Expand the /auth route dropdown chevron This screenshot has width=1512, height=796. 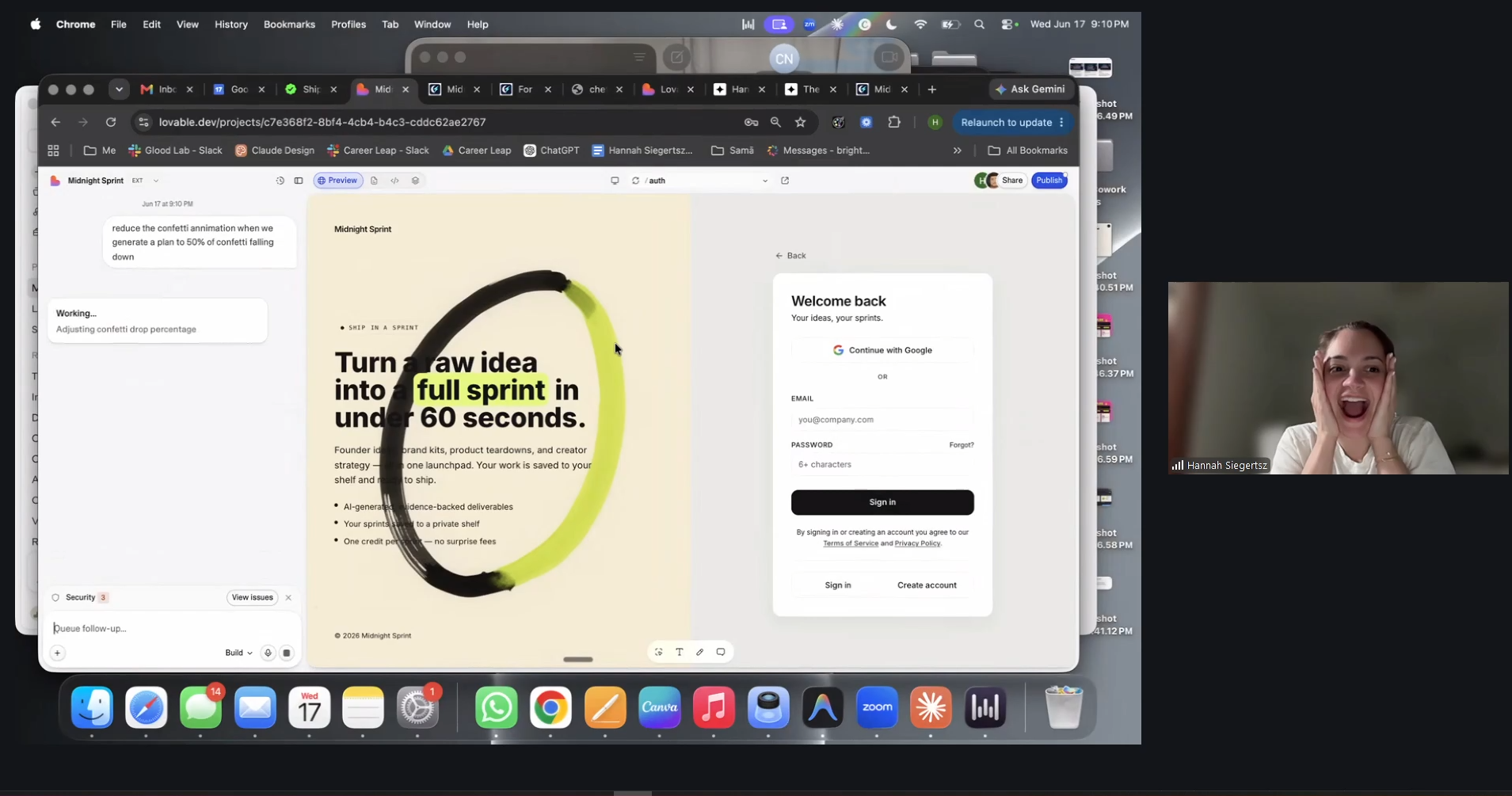pos(765,181)
